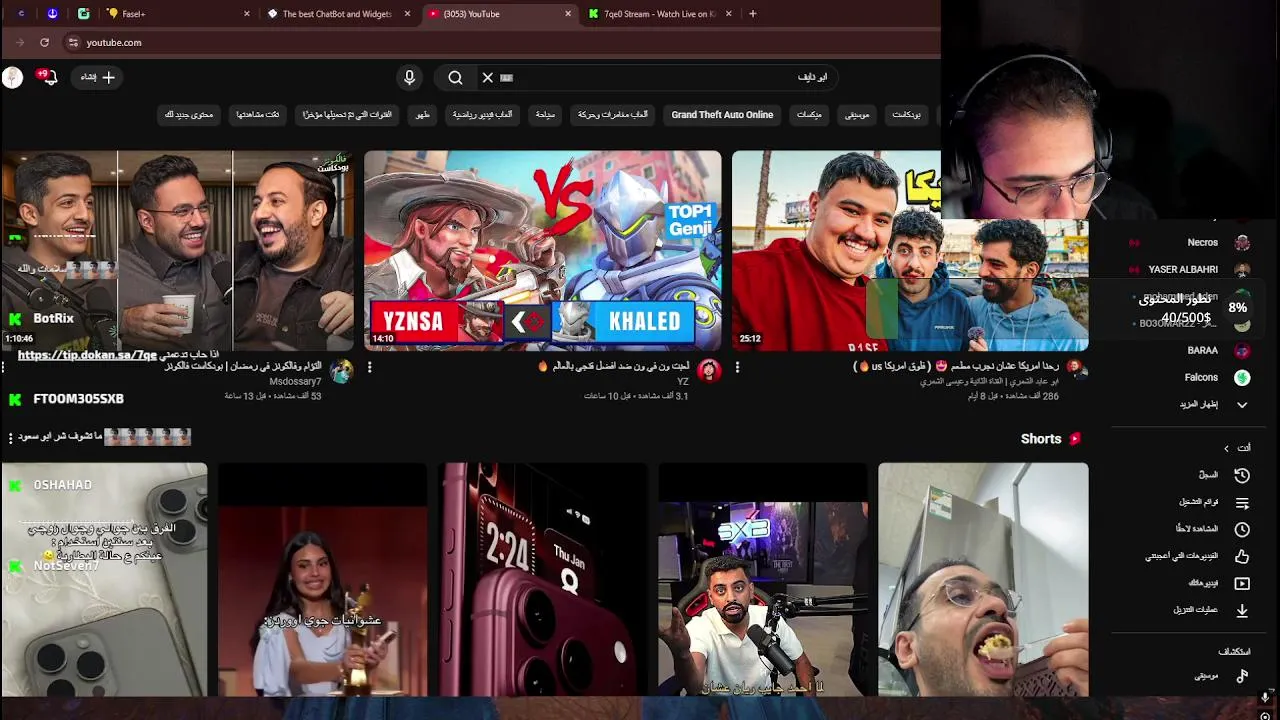Open Msdossary7 channel avatar

(341, 371)
